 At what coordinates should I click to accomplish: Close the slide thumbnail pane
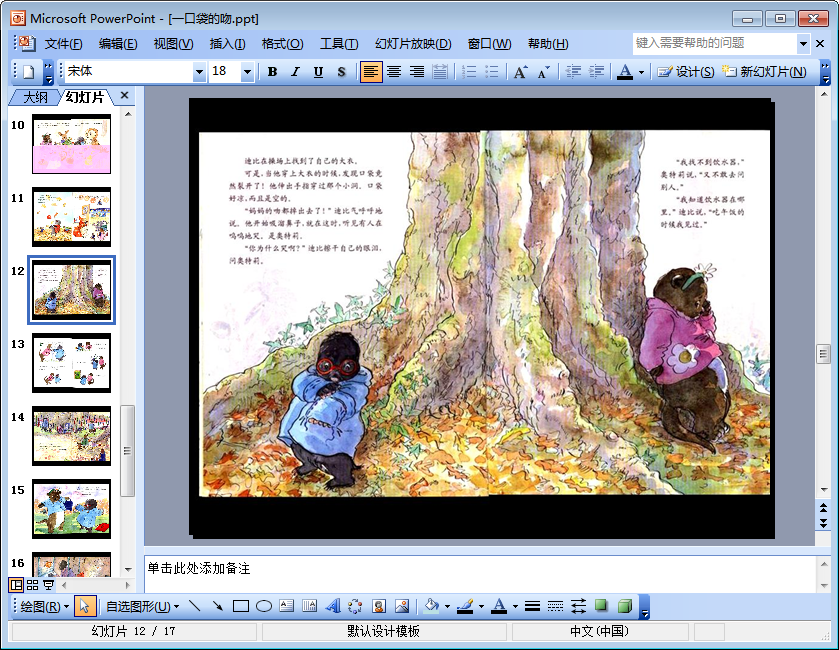[125, 95]
